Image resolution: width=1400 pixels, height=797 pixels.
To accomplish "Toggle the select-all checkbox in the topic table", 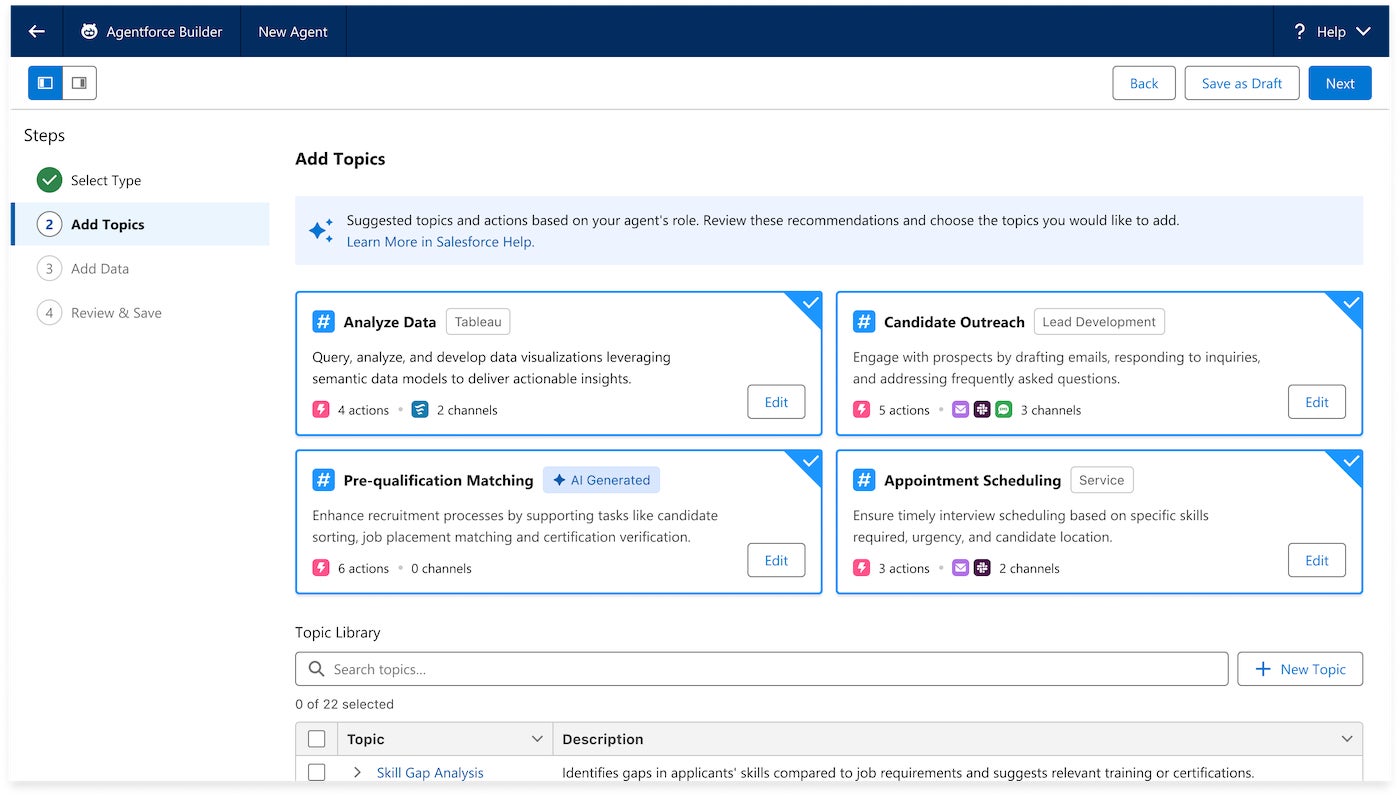I will [x=317, y=738].
